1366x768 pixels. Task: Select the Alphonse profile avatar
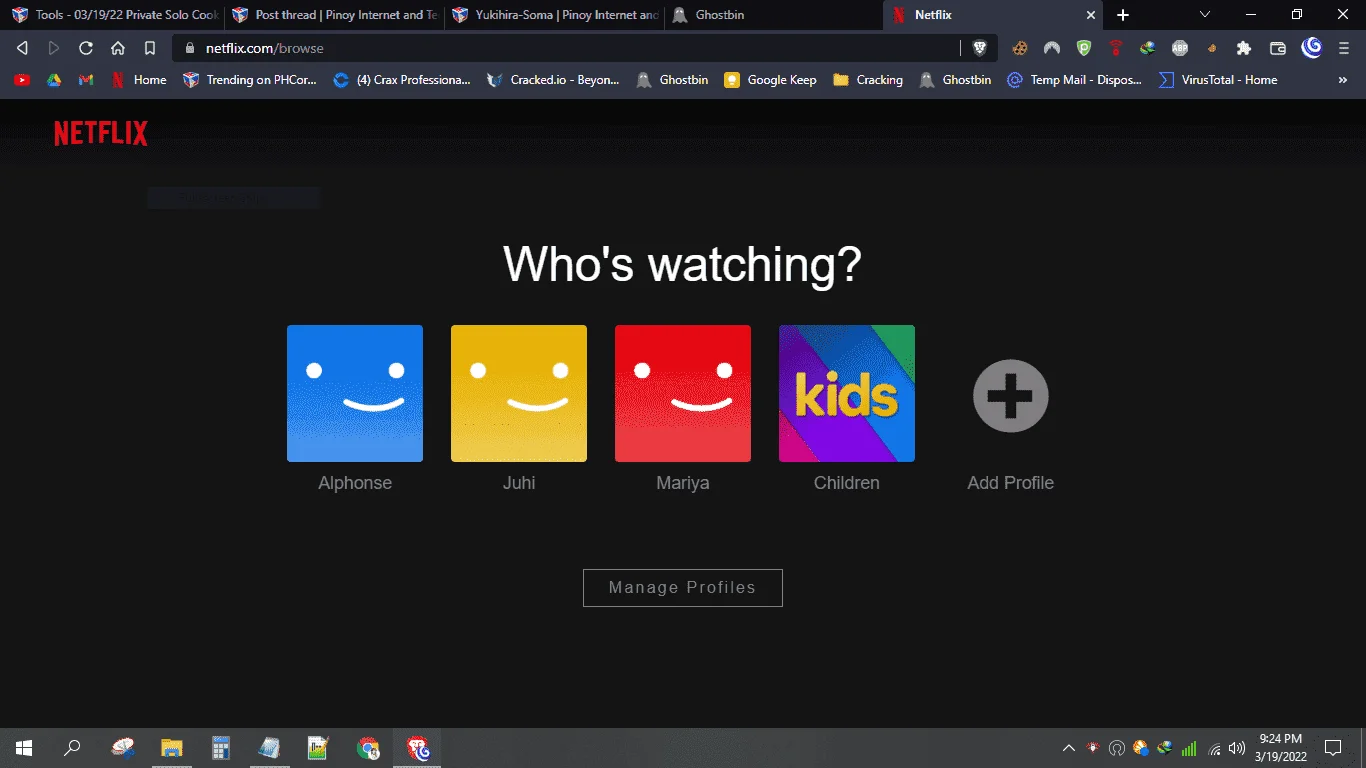[355, 393]
